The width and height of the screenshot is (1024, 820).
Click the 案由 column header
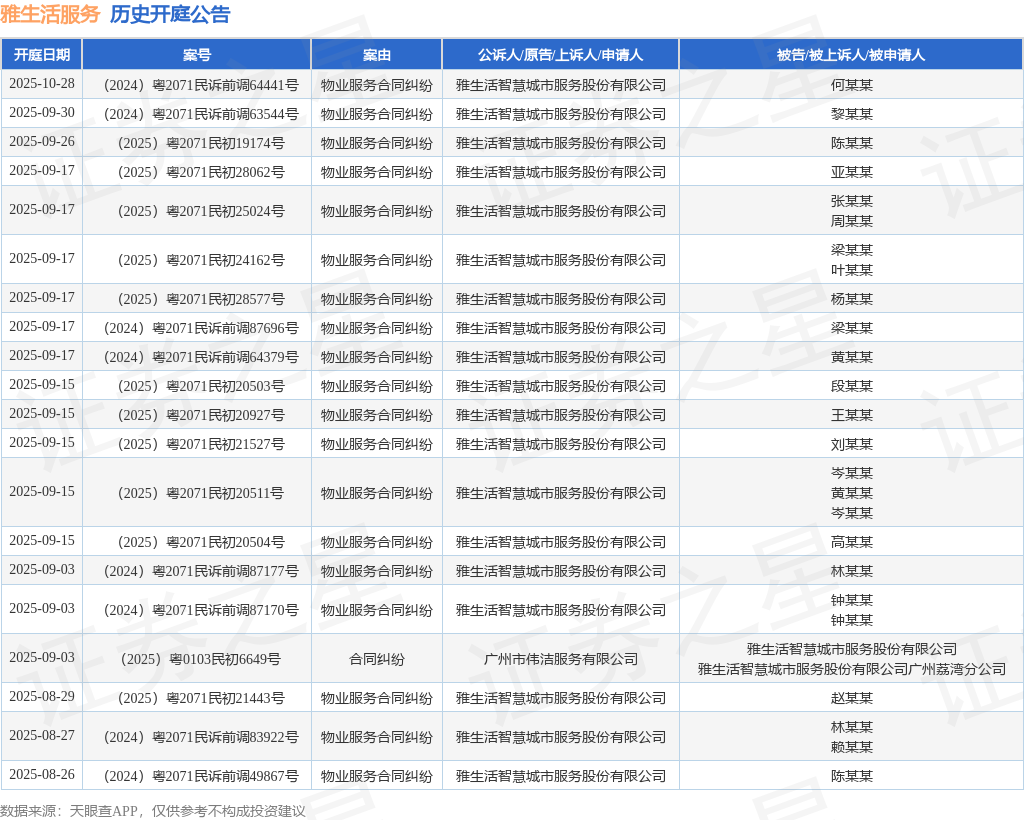click(x=376, y=55)
